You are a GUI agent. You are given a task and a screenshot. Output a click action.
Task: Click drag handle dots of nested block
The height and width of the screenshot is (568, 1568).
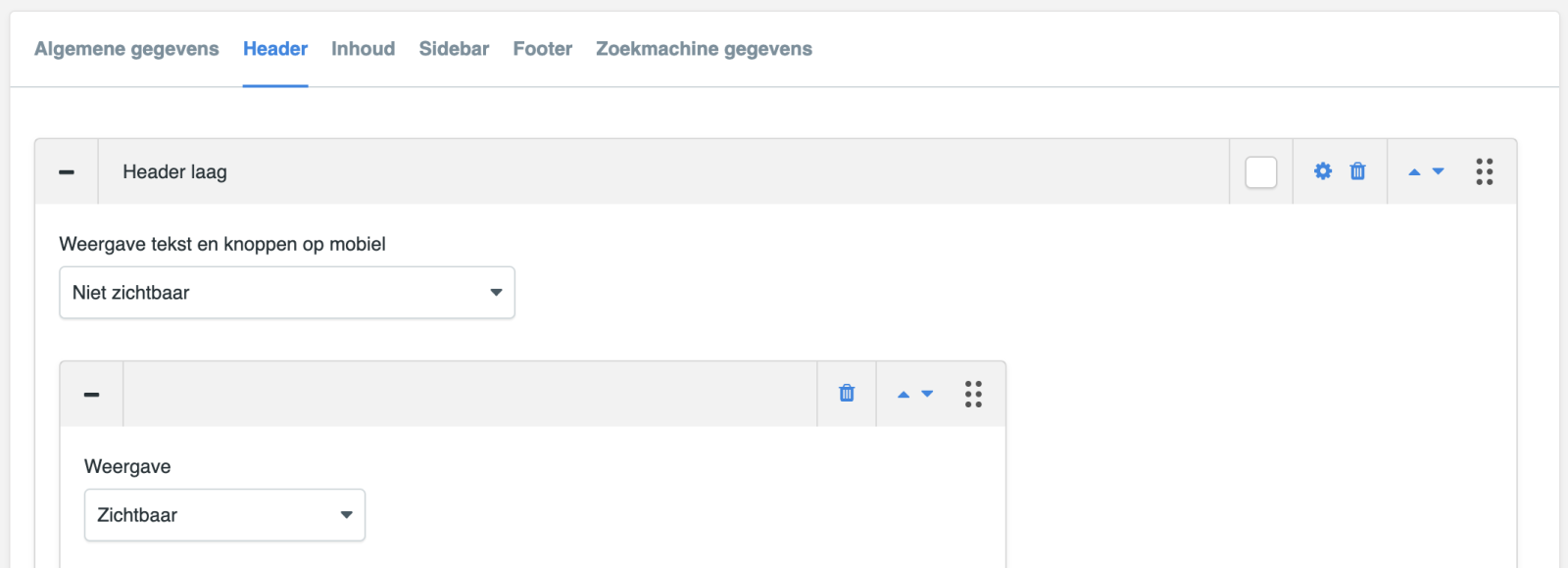point(973,394)
